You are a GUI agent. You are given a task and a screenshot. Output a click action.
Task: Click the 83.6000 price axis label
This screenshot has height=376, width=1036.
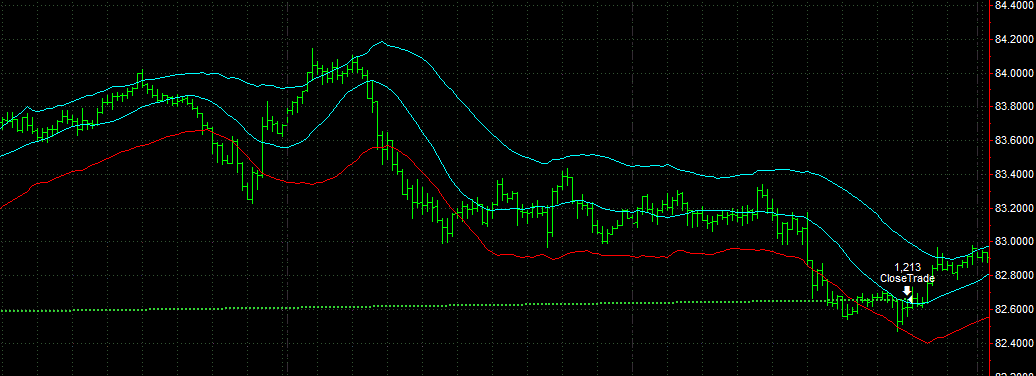pos(1014,140)
